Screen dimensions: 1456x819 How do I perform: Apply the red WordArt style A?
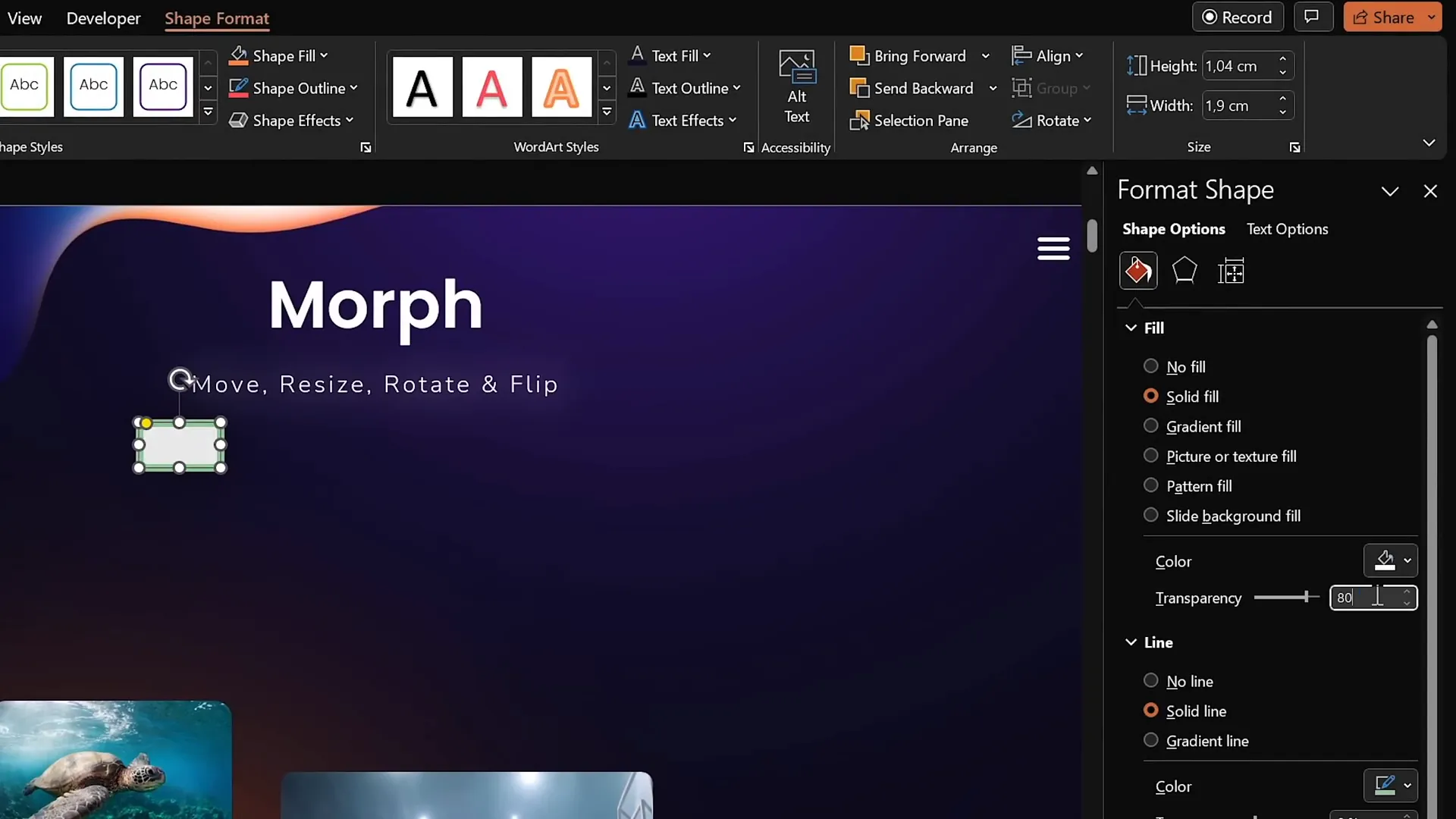(492, 86)
